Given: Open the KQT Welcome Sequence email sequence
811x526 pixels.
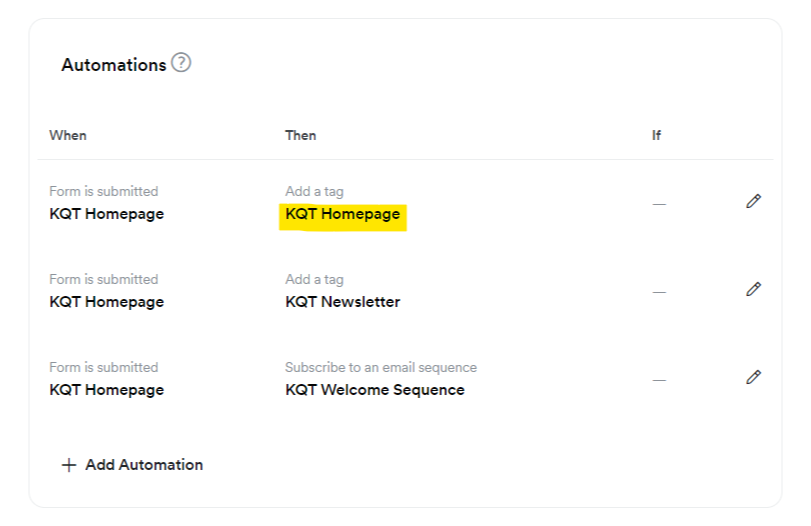Looking at the screenshot, I should pos(374,390).
